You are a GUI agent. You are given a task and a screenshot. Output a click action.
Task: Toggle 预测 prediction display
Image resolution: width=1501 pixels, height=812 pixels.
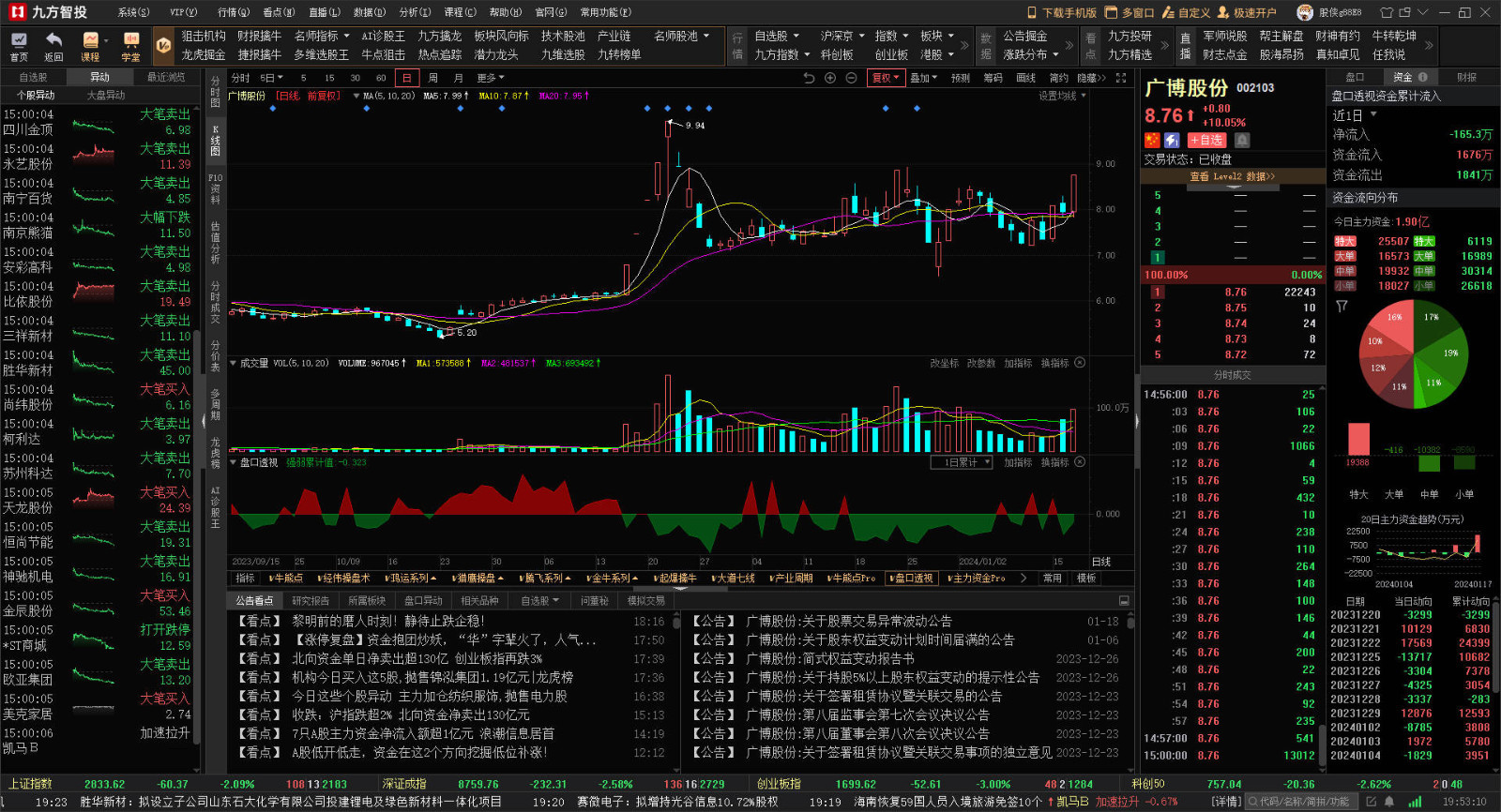pos(961,78)
